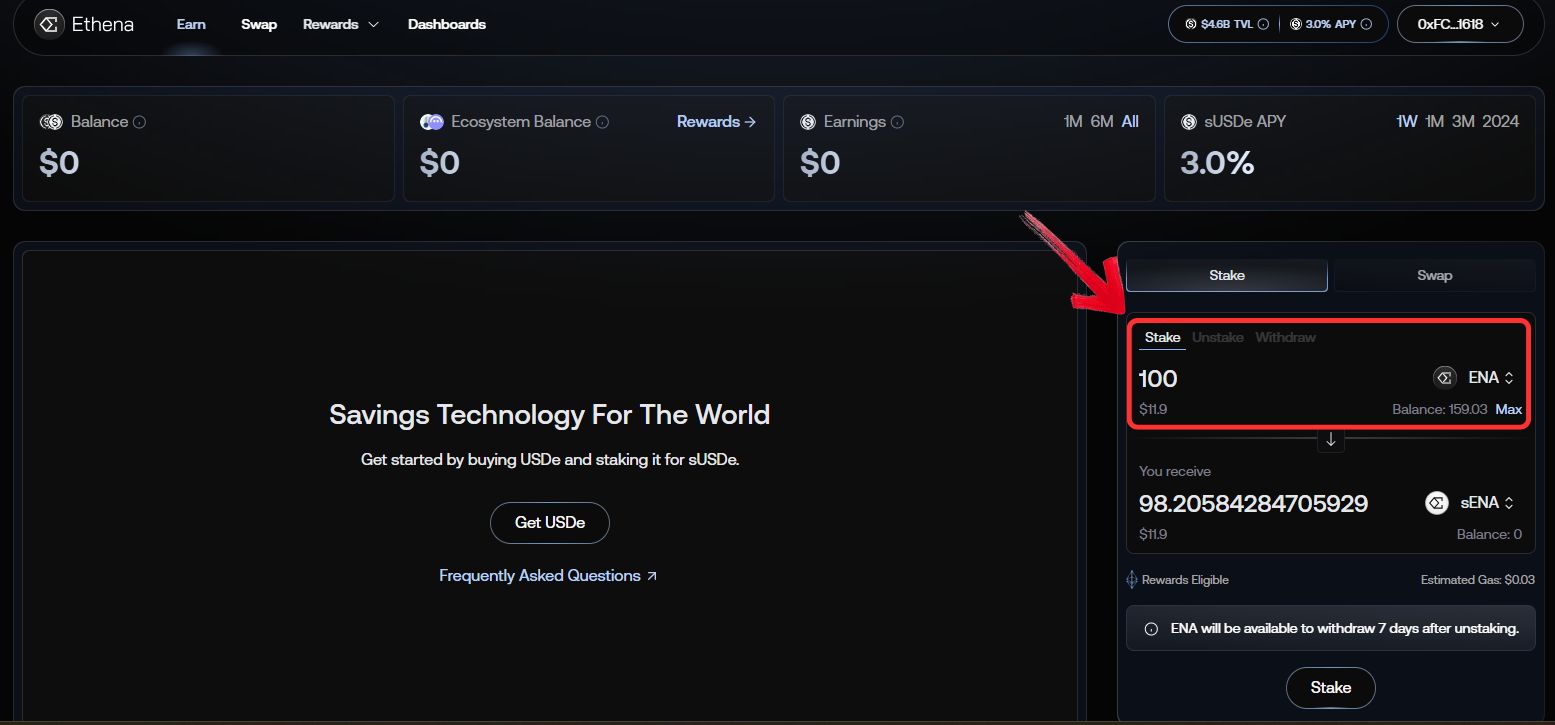Viewport: 1555px width, 725px height.
Task: Open Swap in the top navigation
Action: [259, 24]
